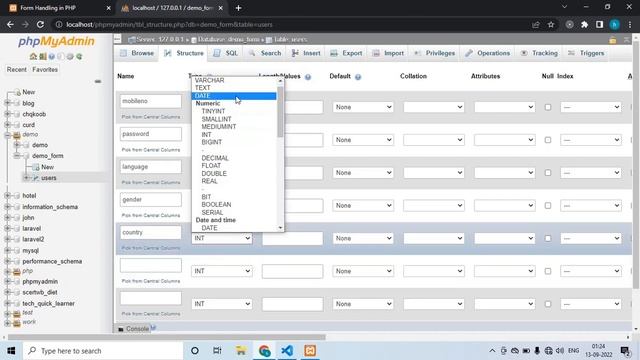
Task: Click the Length/Values field for country
Action: pos(292,238)
